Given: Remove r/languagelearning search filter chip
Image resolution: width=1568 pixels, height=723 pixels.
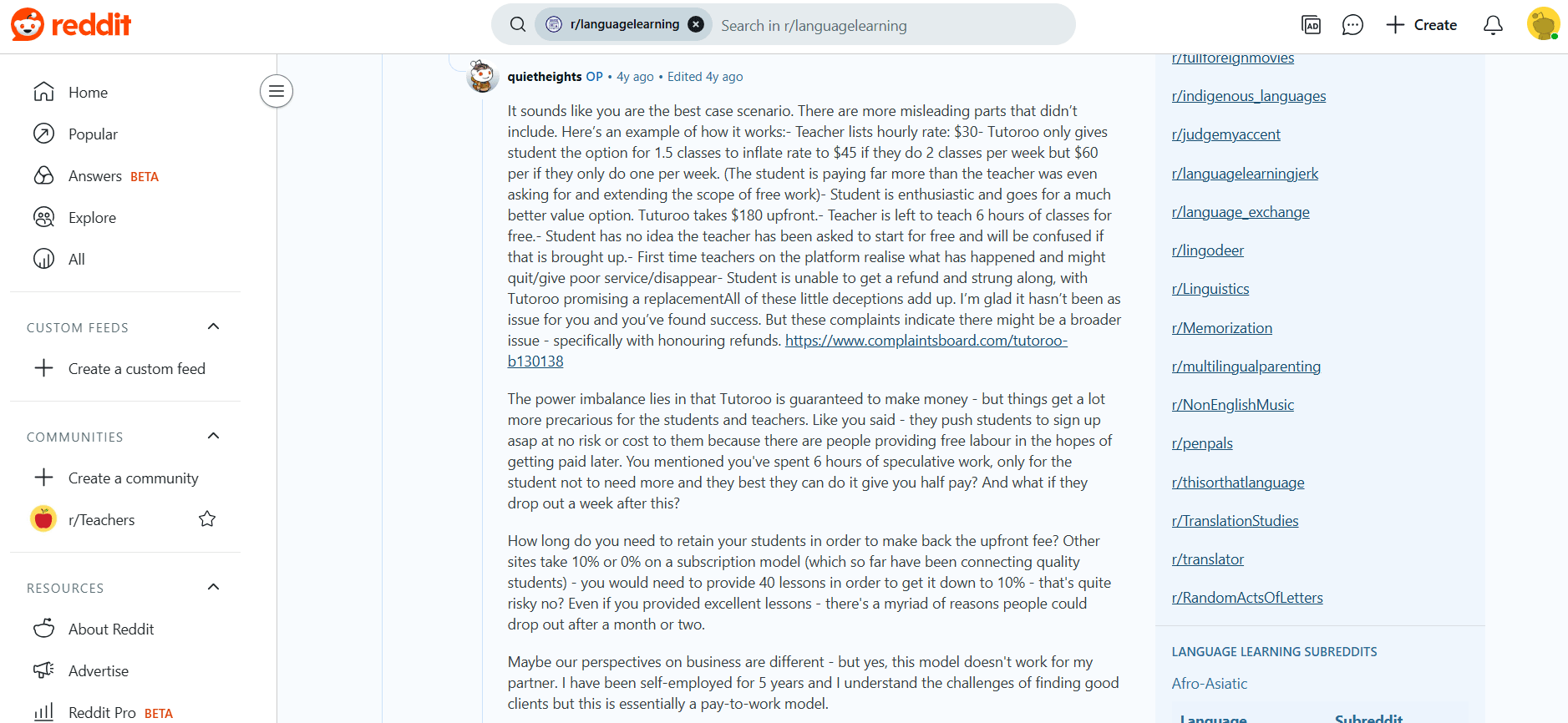Looking at the screenshot, I should tap(696, 25).
